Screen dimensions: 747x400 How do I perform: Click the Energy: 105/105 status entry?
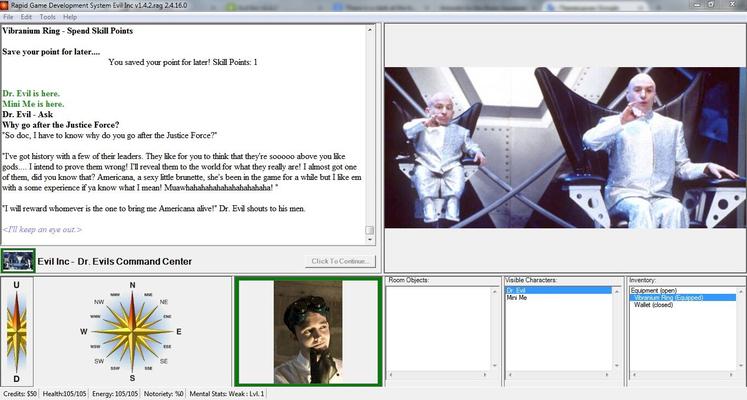tap(114, 394)
